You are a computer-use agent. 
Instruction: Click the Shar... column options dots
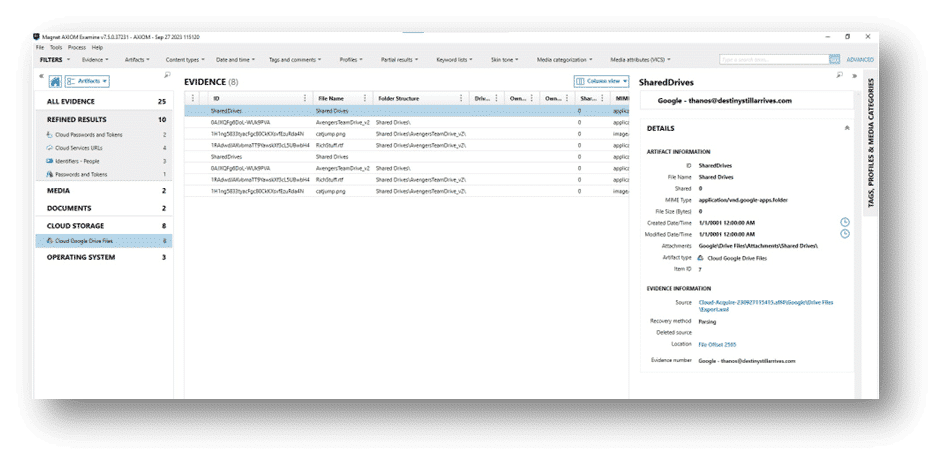coord(601,98)
